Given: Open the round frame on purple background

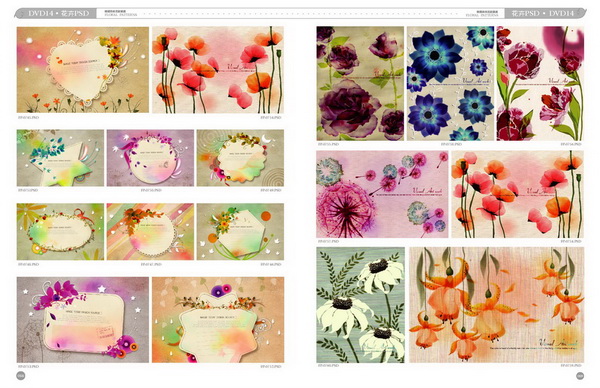Looking at the screenshot, I should [x=150, y=158].
